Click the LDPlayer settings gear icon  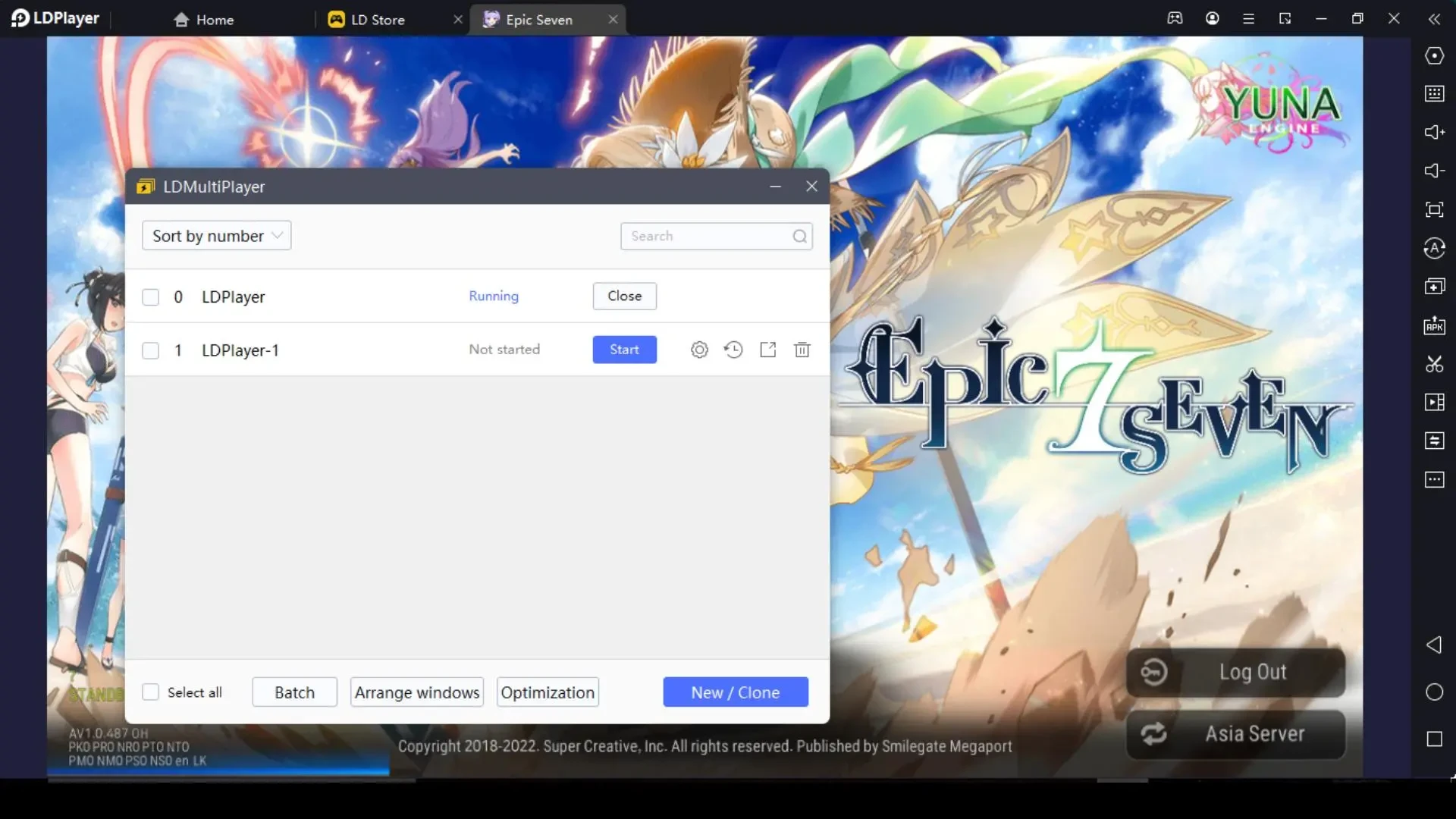coord(699,349)
